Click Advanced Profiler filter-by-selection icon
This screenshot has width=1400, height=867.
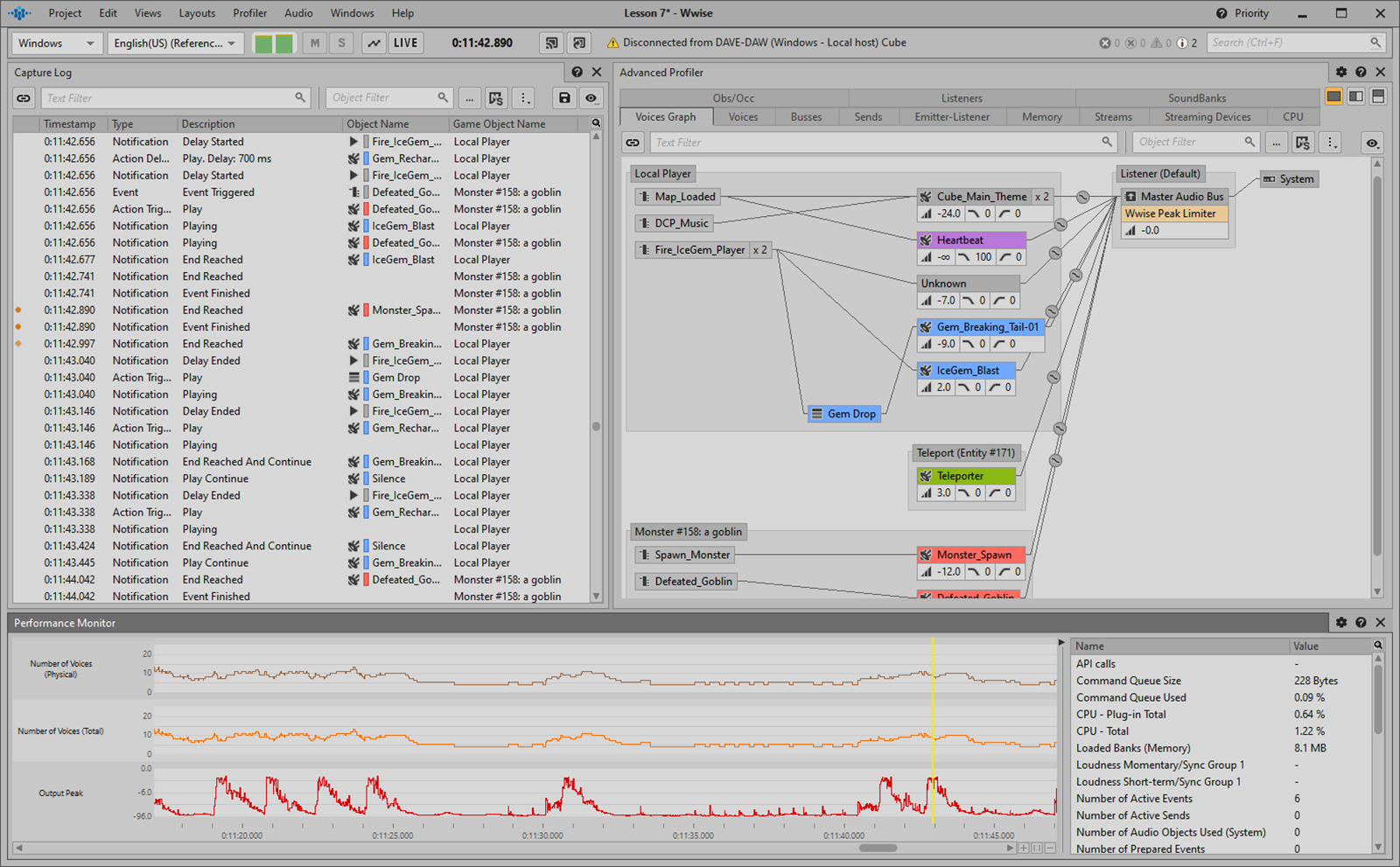[1303, 143]
